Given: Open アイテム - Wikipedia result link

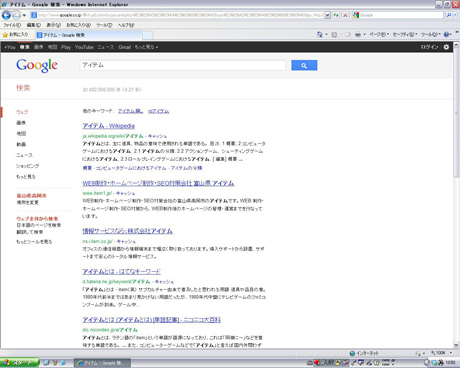Looking at the screenshot, I should coord(109,126).
